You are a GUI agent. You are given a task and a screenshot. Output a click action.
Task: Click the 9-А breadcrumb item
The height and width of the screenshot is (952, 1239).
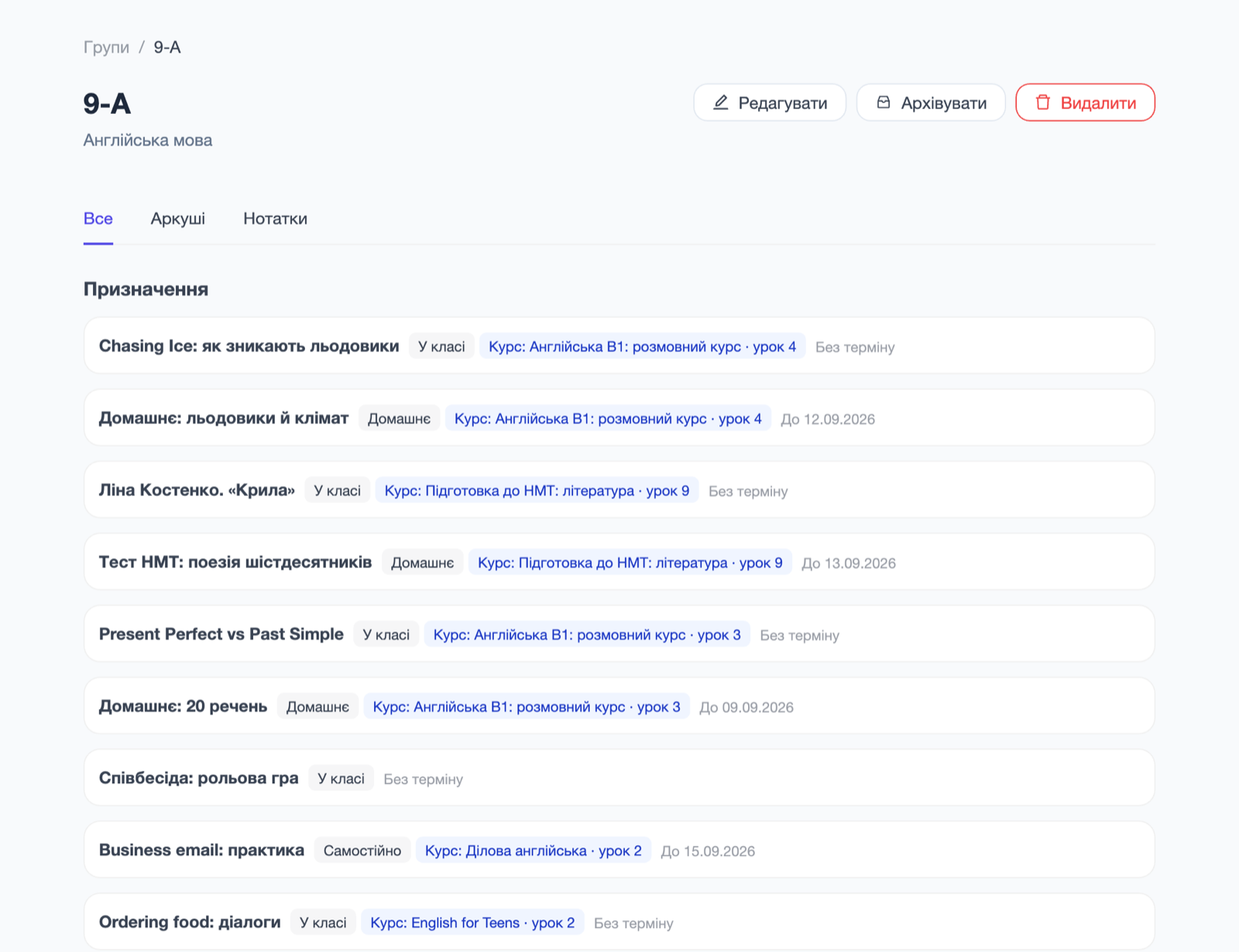coord(167,47)
